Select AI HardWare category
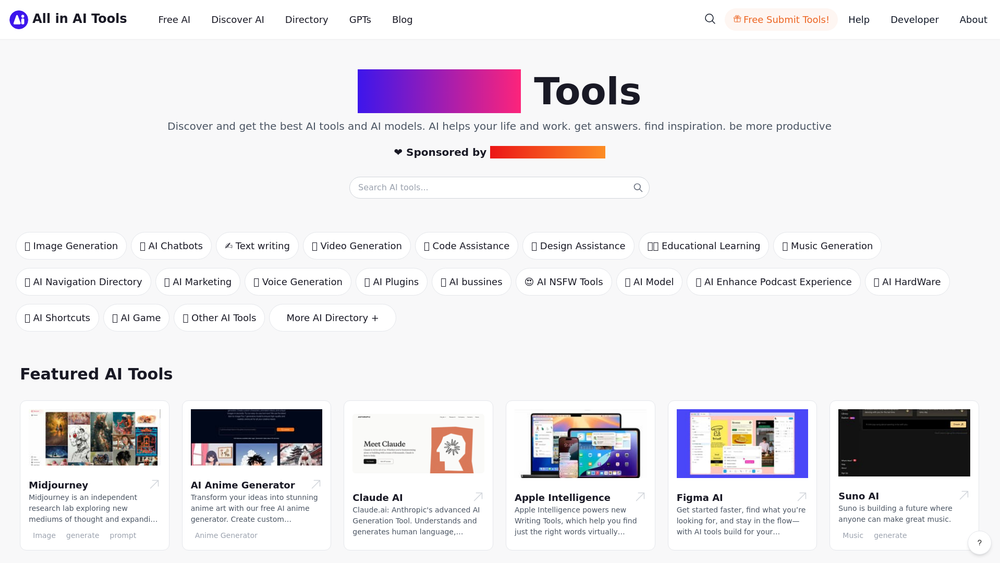 tap(907, 282)
